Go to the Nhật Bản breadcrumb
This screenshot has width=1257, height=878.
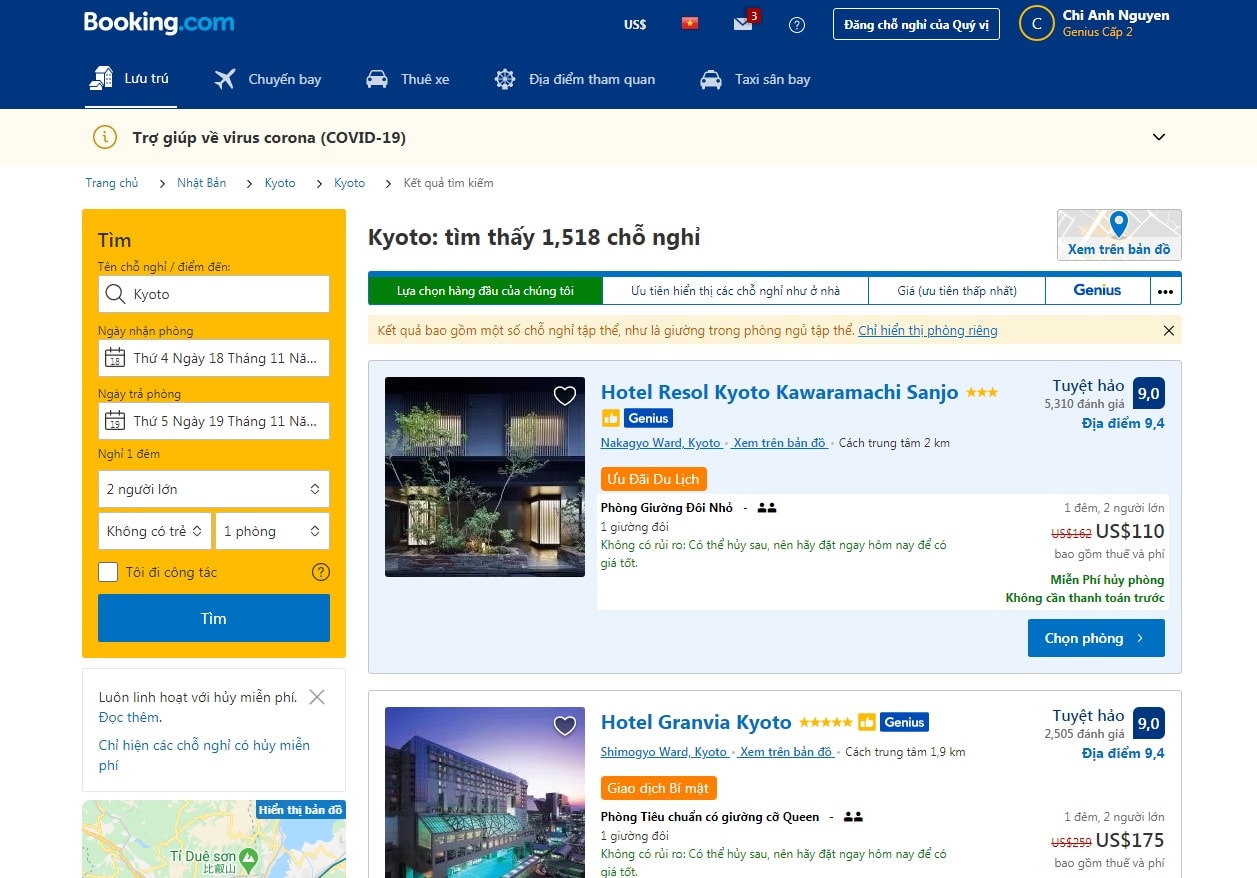202,183
